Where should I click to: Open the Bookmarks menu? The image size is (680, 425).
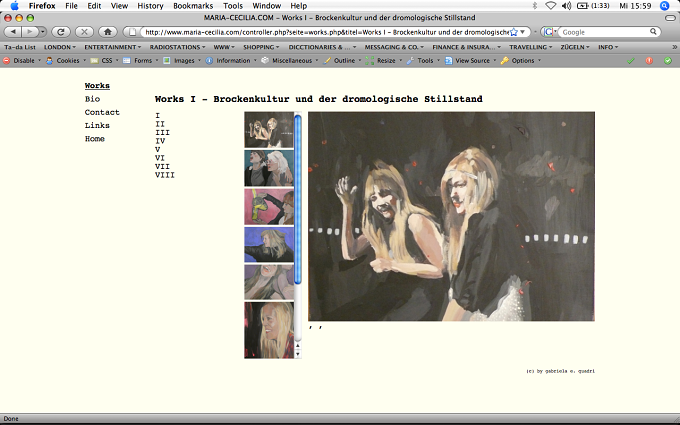[x=193, y=6]
